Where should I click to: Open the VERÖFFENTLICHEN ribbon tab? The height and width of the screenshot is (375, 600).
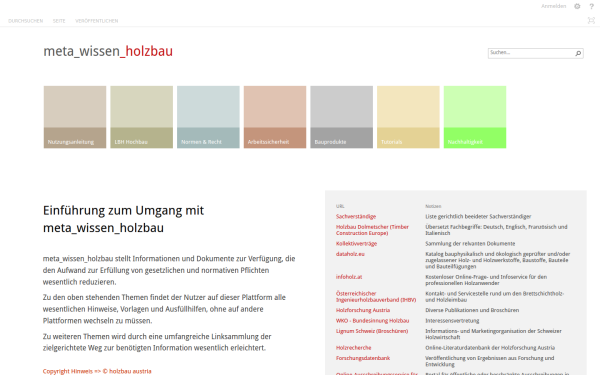pyautogui.click(x=96, y=21)
